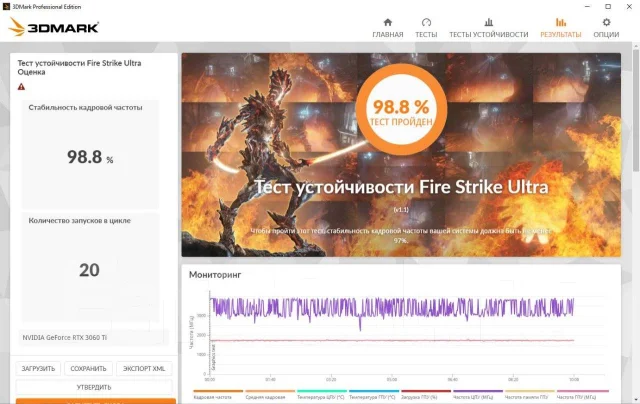The height and width of the screenshot is (404, 640).
Task: Click the Стабильность кадровой частоты 98.8 % card
Action: pyautogui.click(x=90, y=154)
